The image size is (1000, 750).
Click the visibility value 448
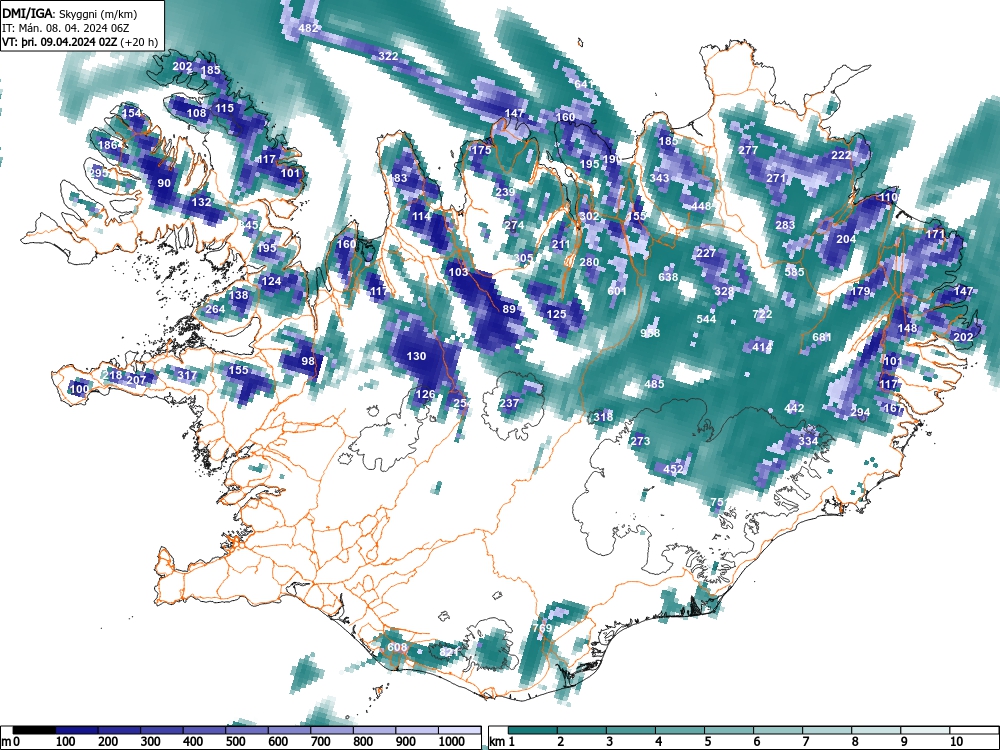pos(701,206)
